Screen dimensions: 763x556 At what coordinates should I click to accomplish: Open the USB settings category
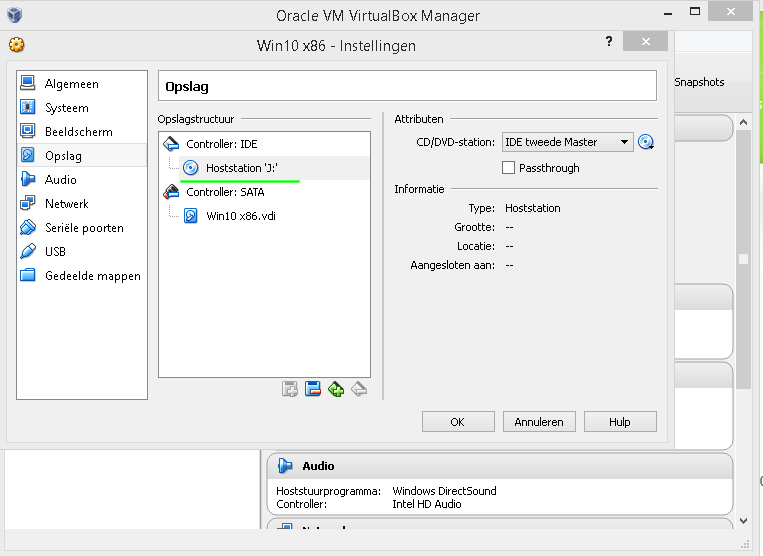tap(55, 252)
